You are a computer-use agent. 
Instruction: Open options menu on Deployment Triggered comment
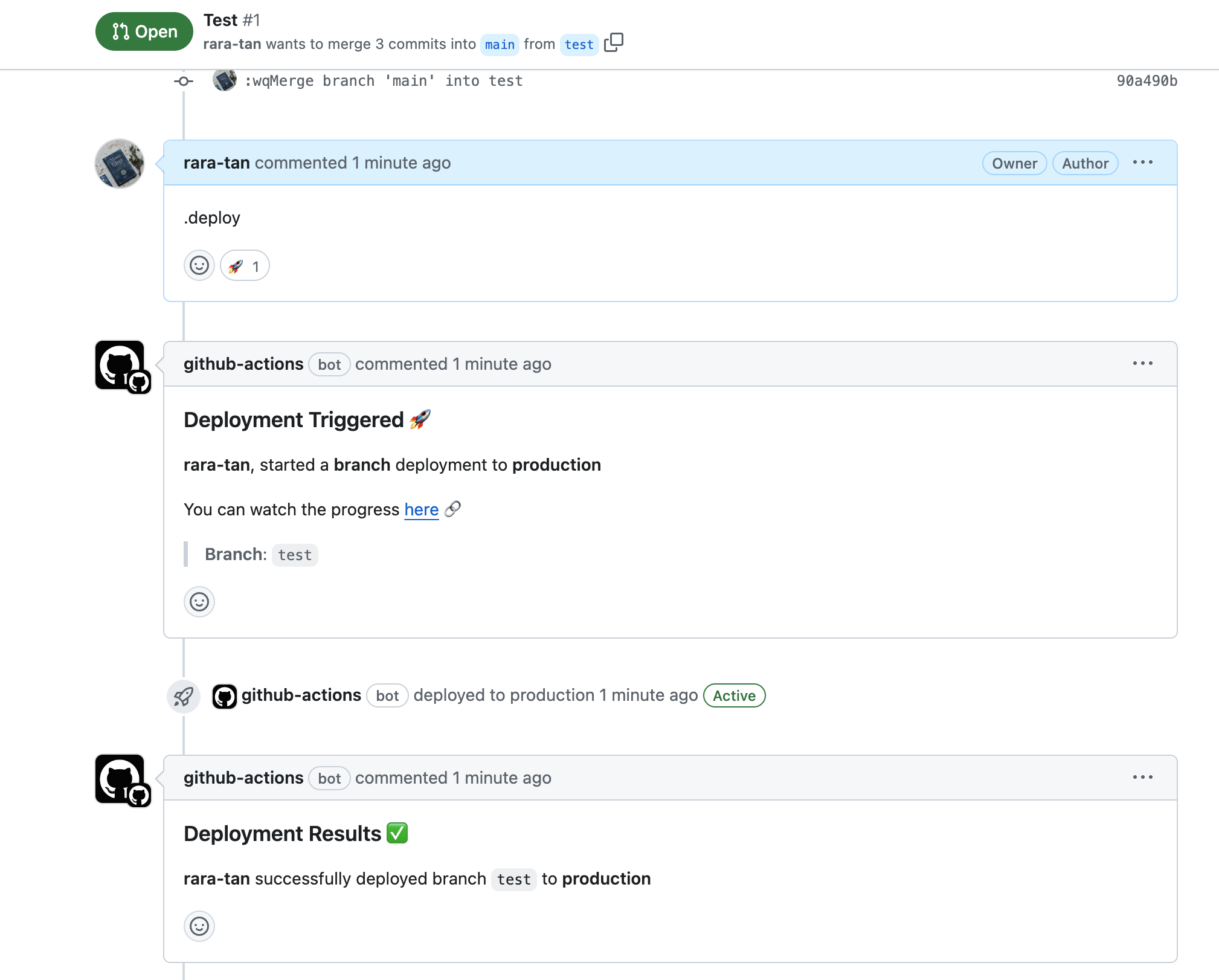click(1143, 363)
